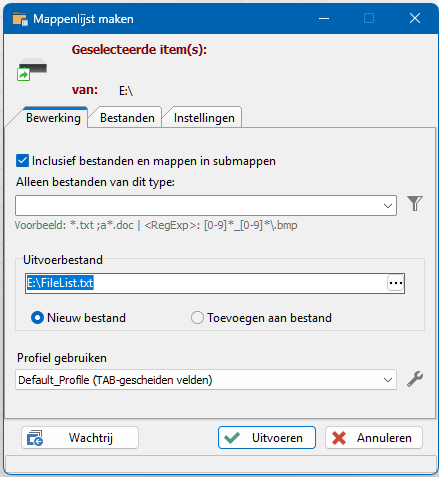Minimize the Mappenlijst maken window

click(x=324, y=18)
